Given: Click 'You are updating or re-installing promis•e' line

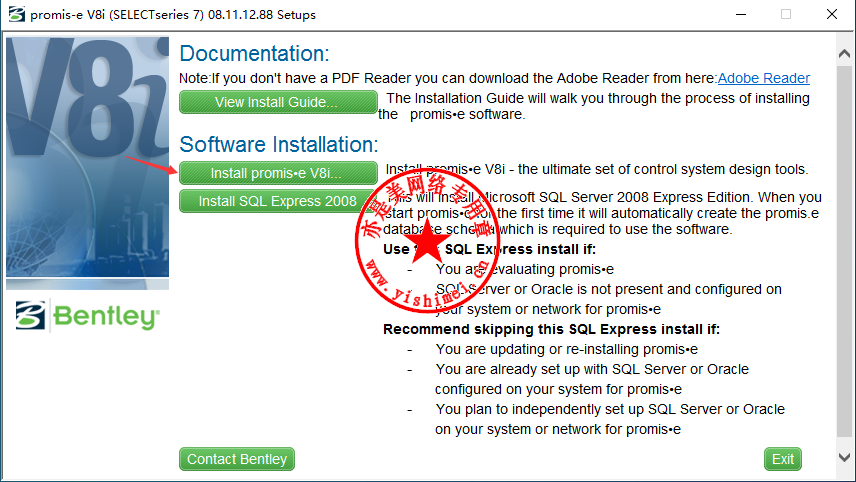Looking at the screenshot, I should click(x=567, y=349).
